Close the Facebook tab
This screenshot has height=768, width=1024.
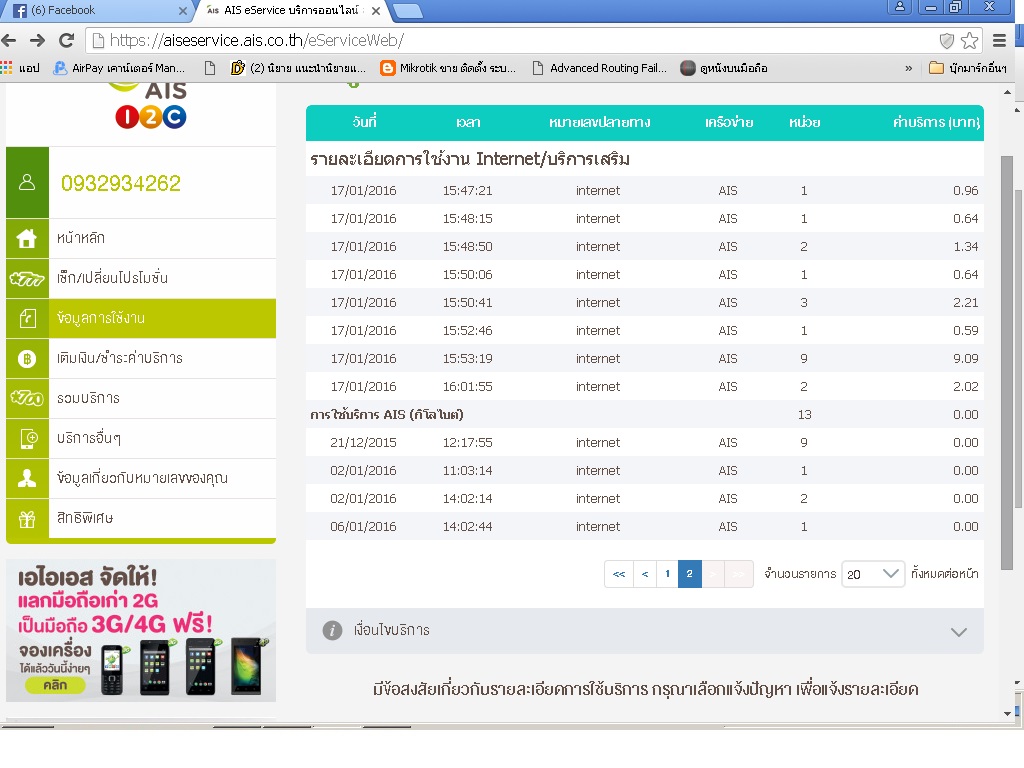183,10
